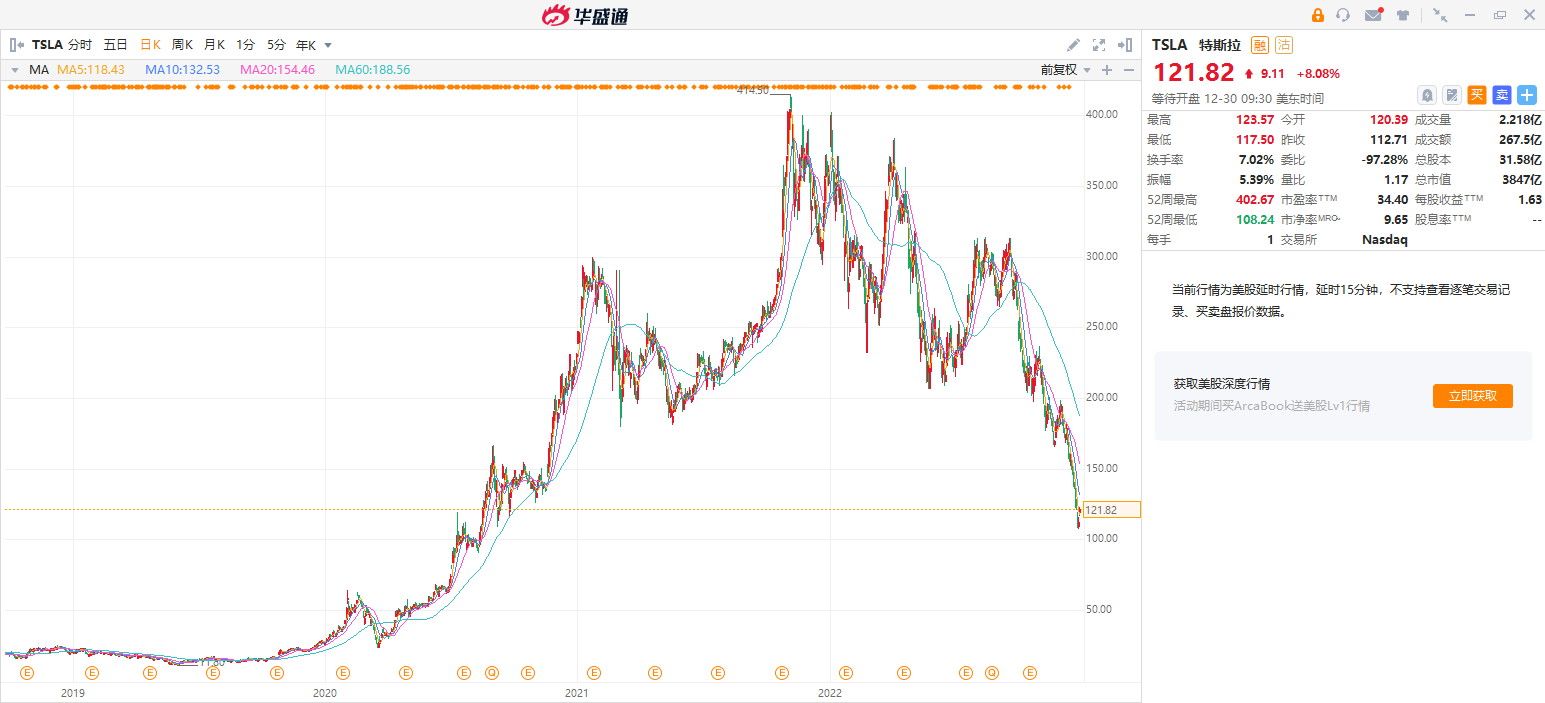Expand the chart to fullscreen
This screenshot has height=703, width=1545.
click(1099, 45)
